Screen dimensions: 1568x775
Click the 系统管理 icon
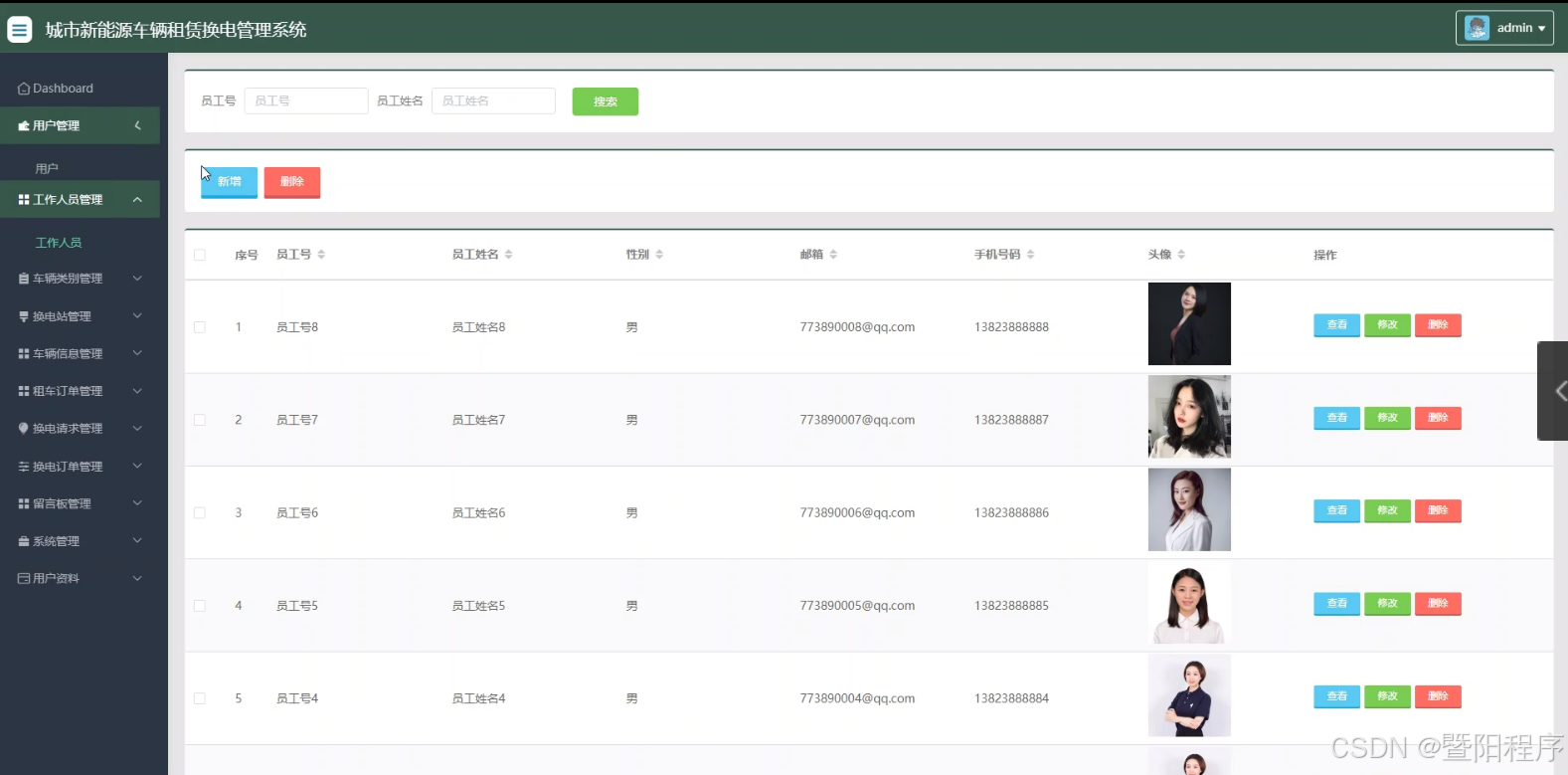coord(24,541)
